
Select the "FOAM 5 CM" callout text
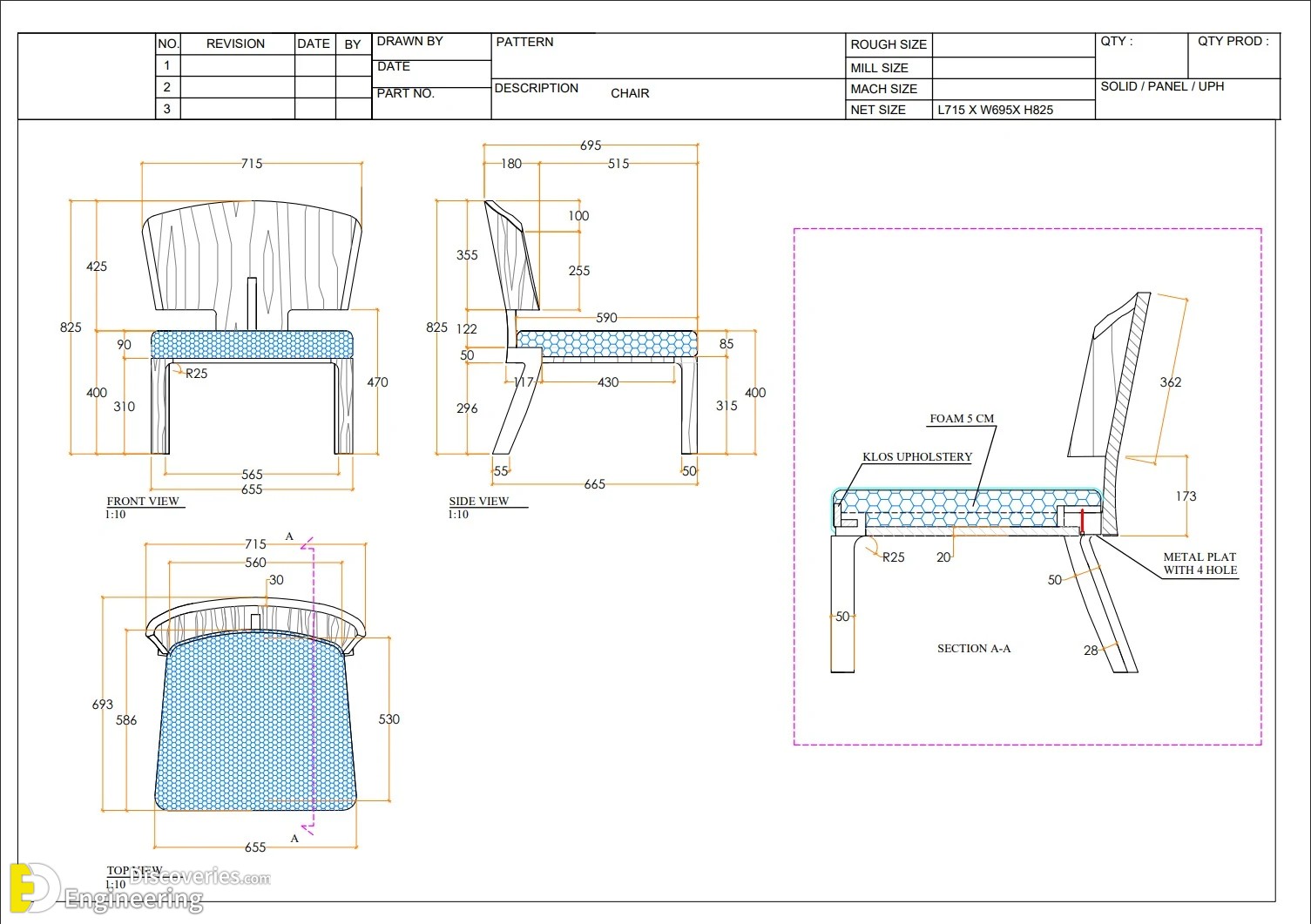point(962,419)
